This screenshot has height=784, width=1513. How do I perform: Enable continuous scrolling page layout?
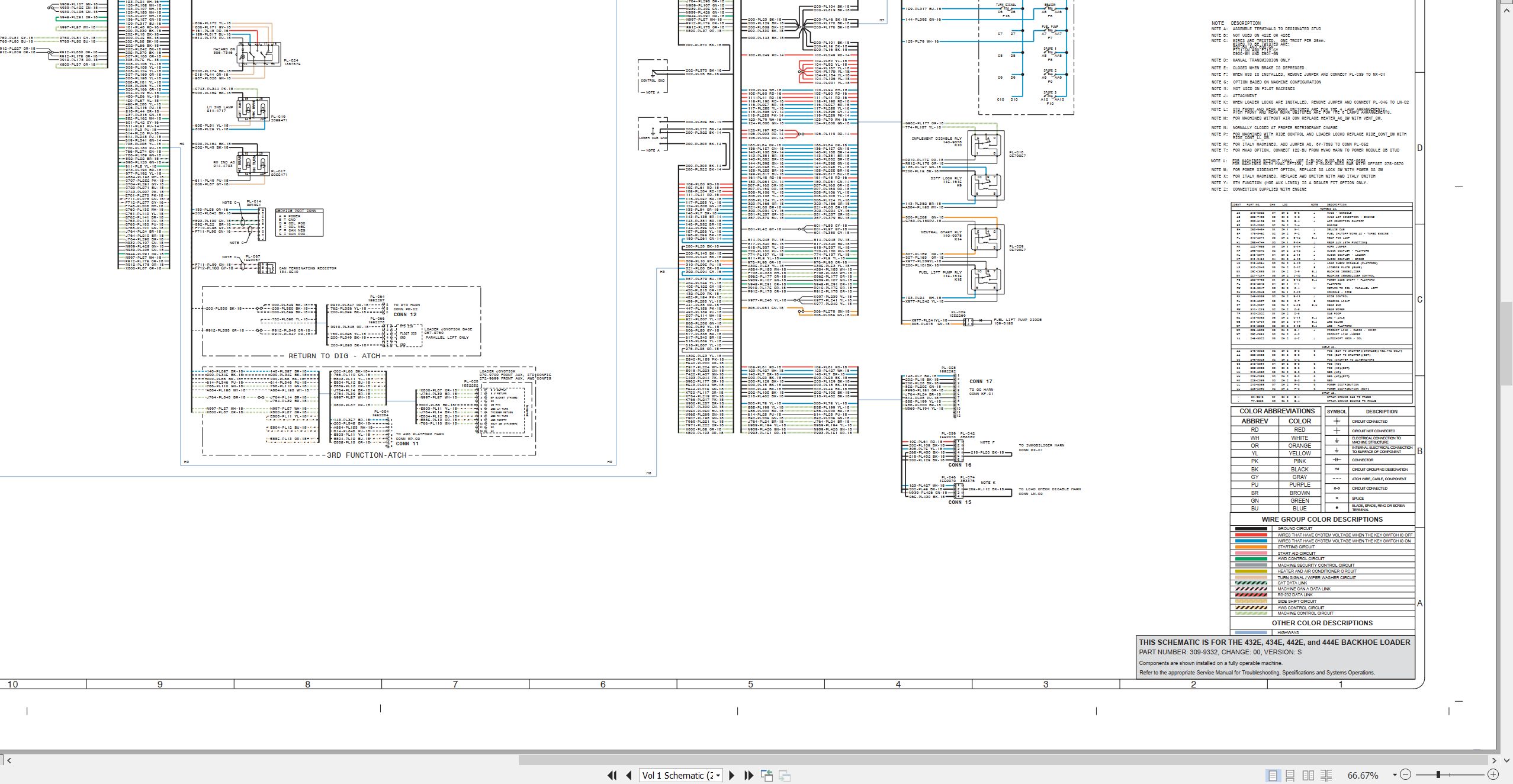1290,775
